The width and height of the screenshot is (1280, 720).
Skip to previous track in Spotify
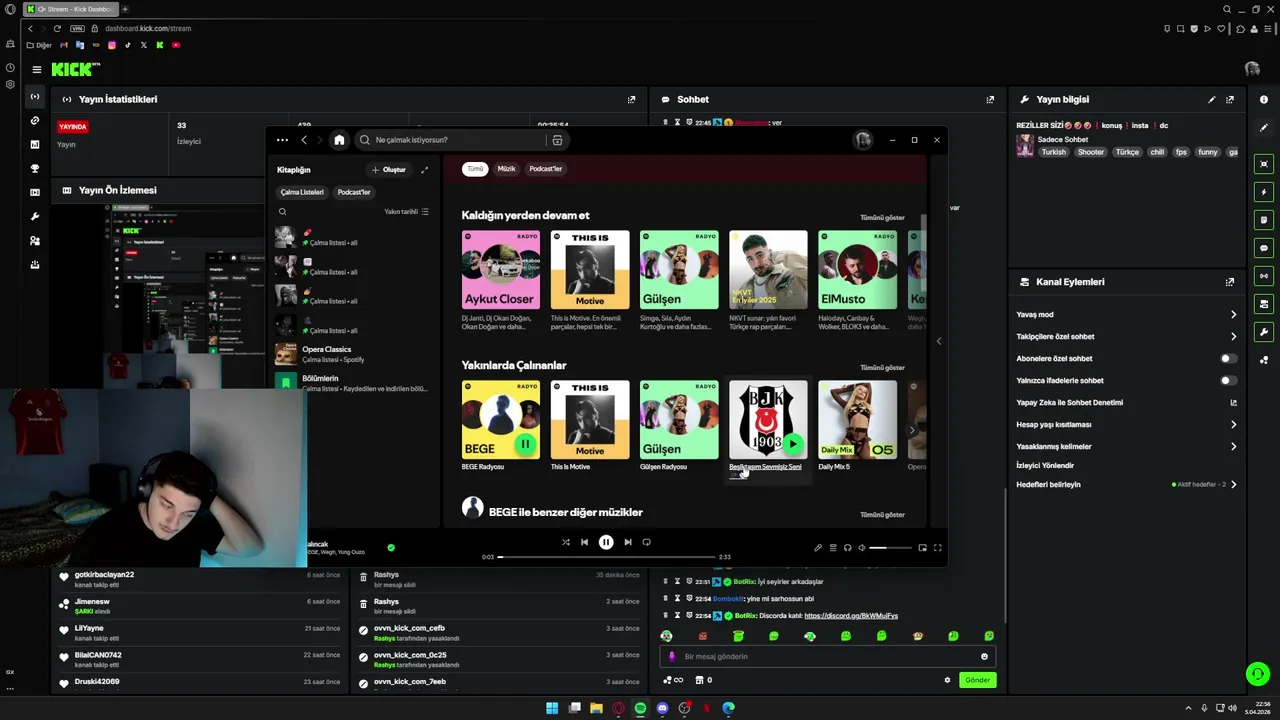[584, 542]
